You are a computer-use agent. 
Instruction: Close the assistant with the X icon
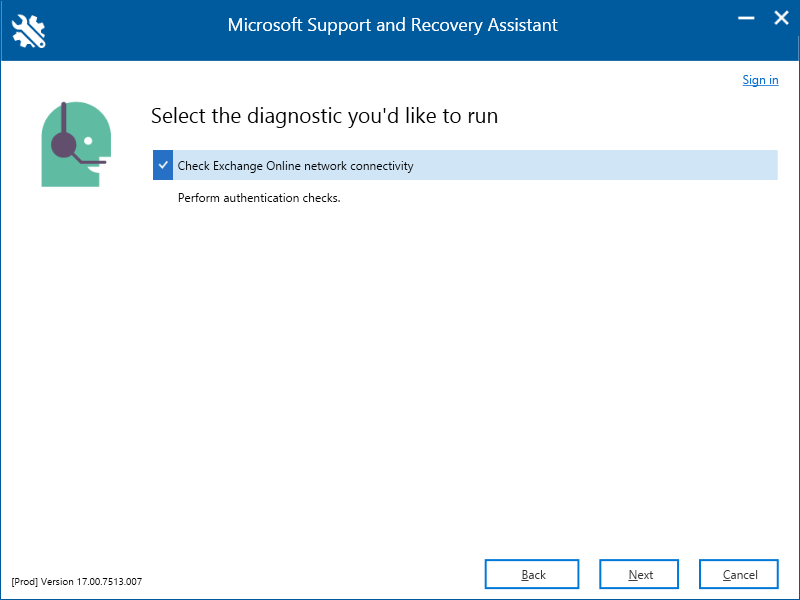pos(781,18)
